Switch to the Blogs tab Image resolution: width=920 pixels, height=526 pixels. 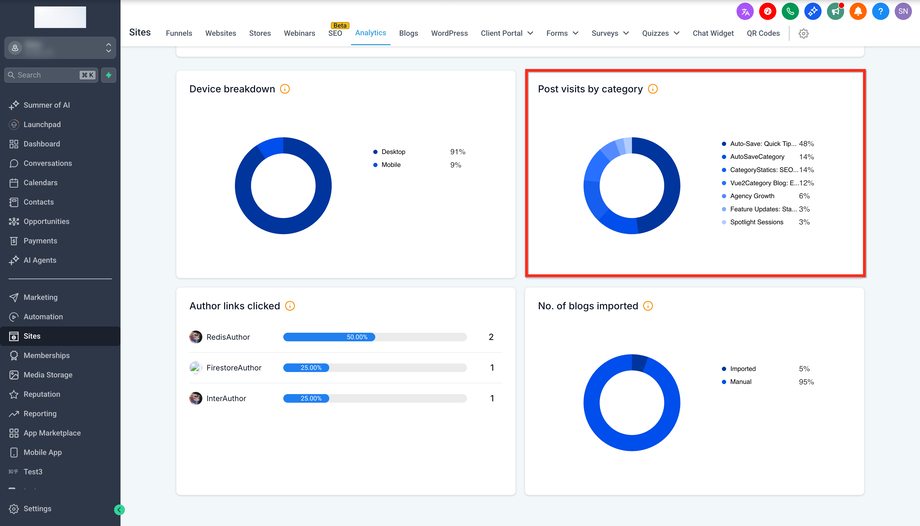[x=408, y=33]
